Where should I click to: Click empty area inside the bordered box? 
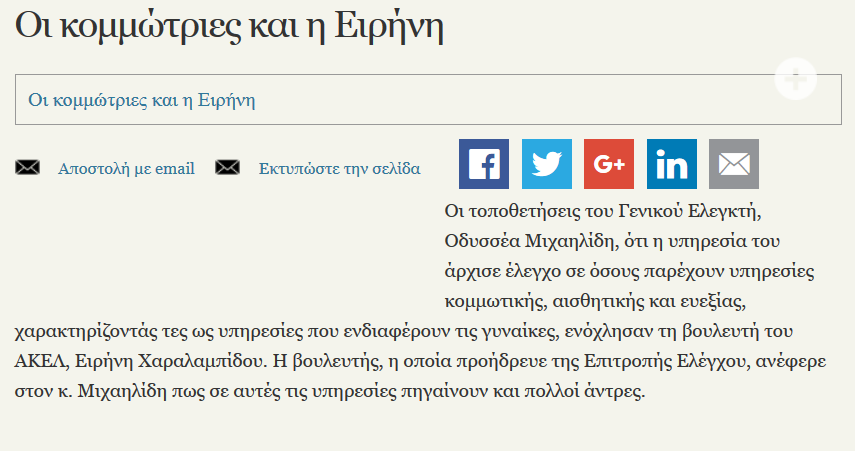518,100
